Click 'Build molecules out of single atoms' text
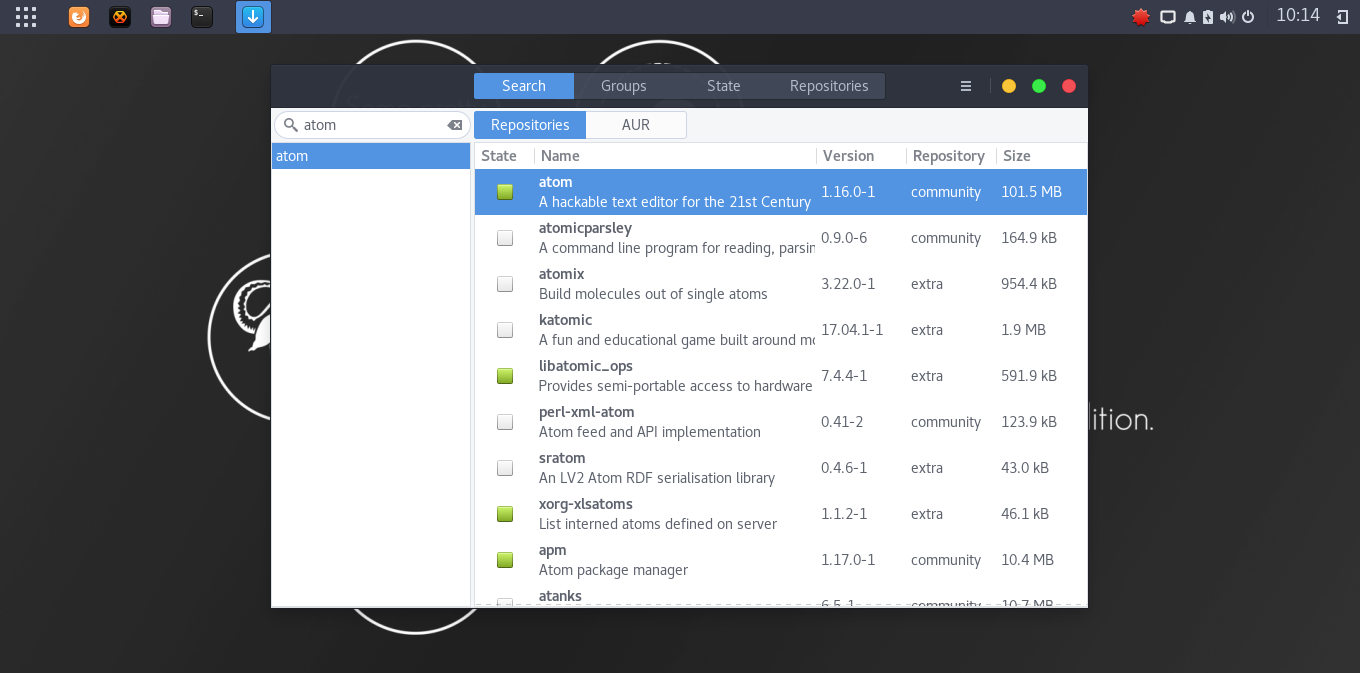This screenshot has width=1360, height=673. [x=653, y=294]
